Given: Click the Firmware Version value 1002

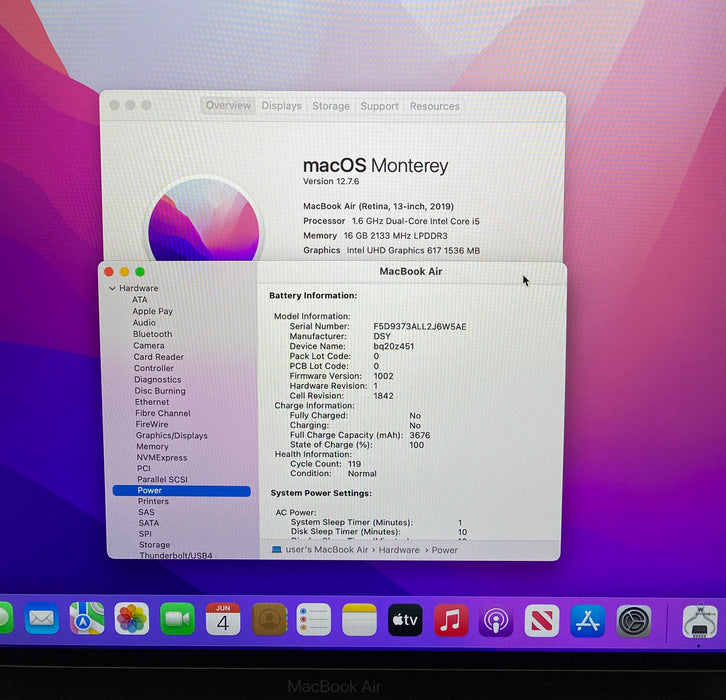Looking at the screenshot, I should point(383,376).
